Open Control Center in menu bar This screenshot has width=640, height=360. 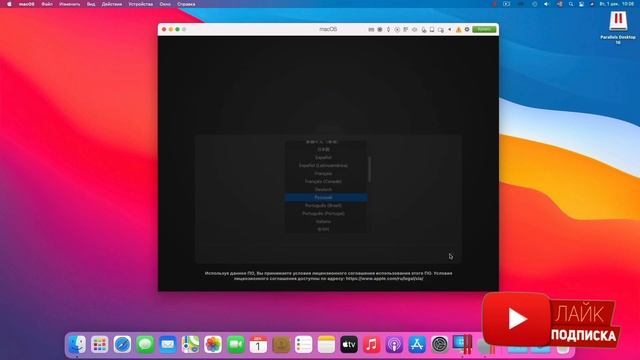pos(581,4)
